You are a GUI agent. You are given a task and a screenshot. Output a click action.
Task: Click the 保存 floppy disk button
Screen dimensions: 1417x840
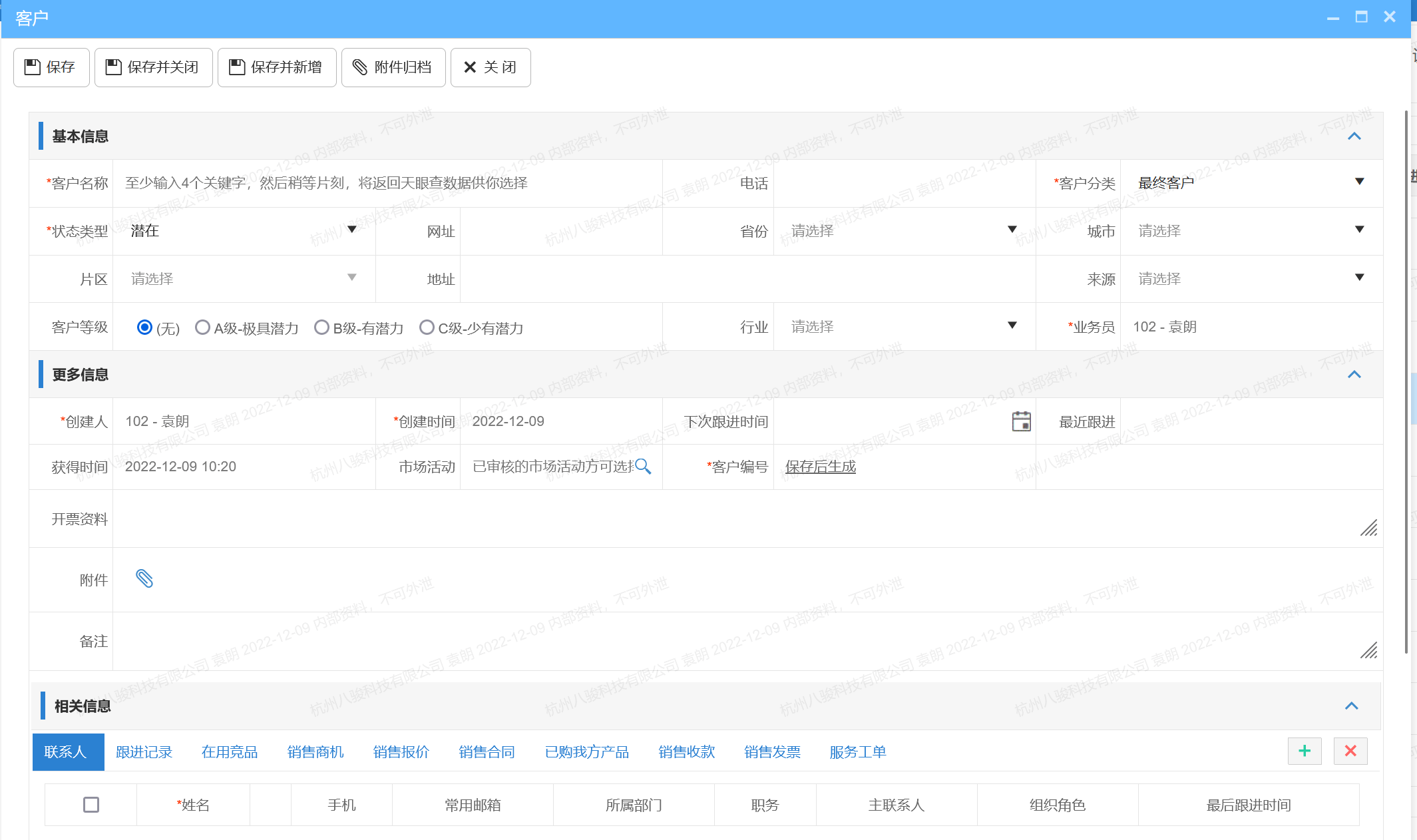tap(51, 67)
